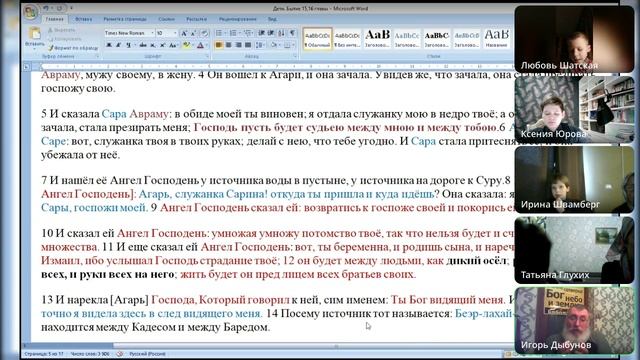The image size is (640, 360).
Task: Set line spacing with spacing icon
Action: 260,45
